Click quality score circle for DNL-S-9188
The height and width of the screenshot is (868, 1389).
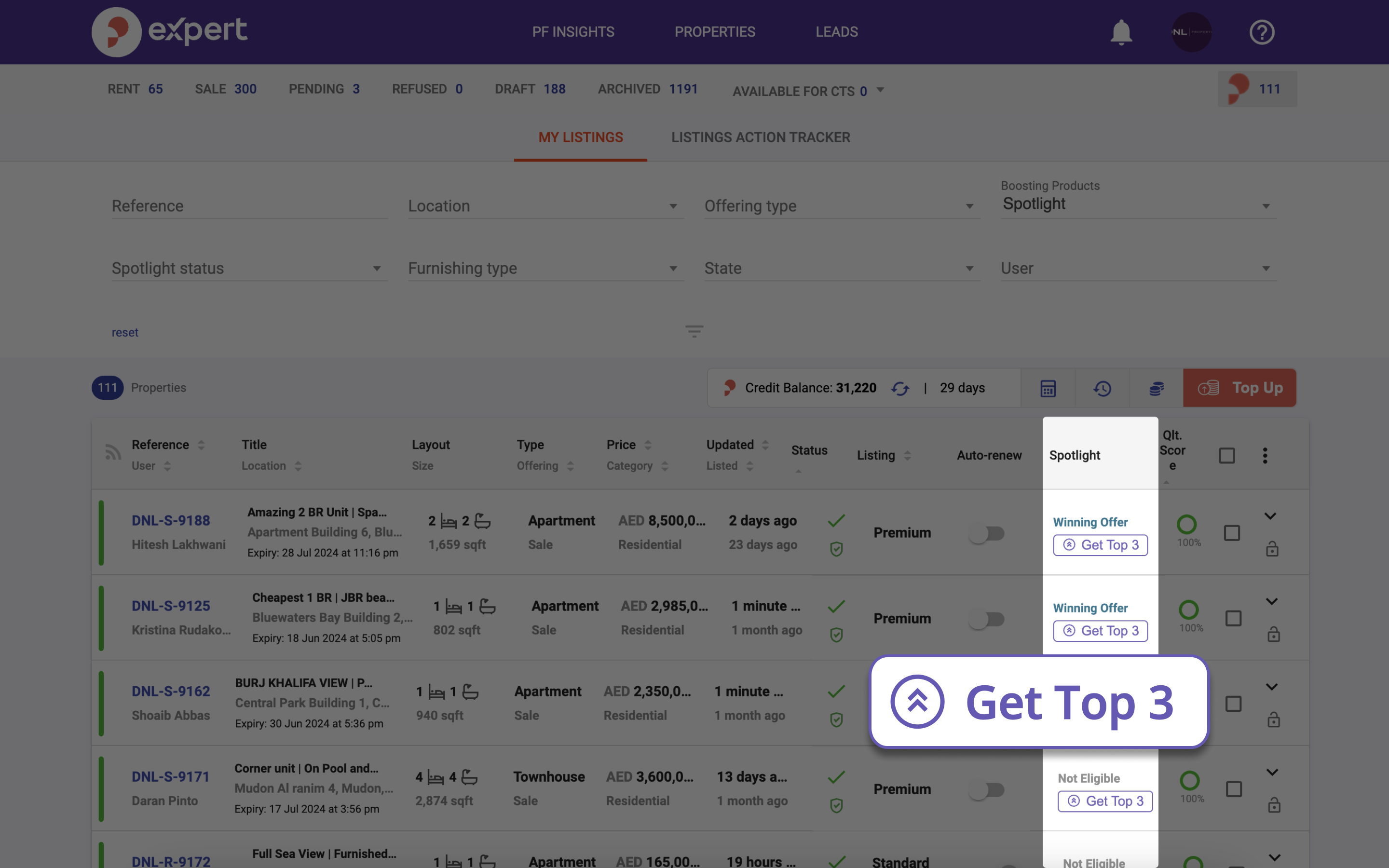pos(1186,524)
